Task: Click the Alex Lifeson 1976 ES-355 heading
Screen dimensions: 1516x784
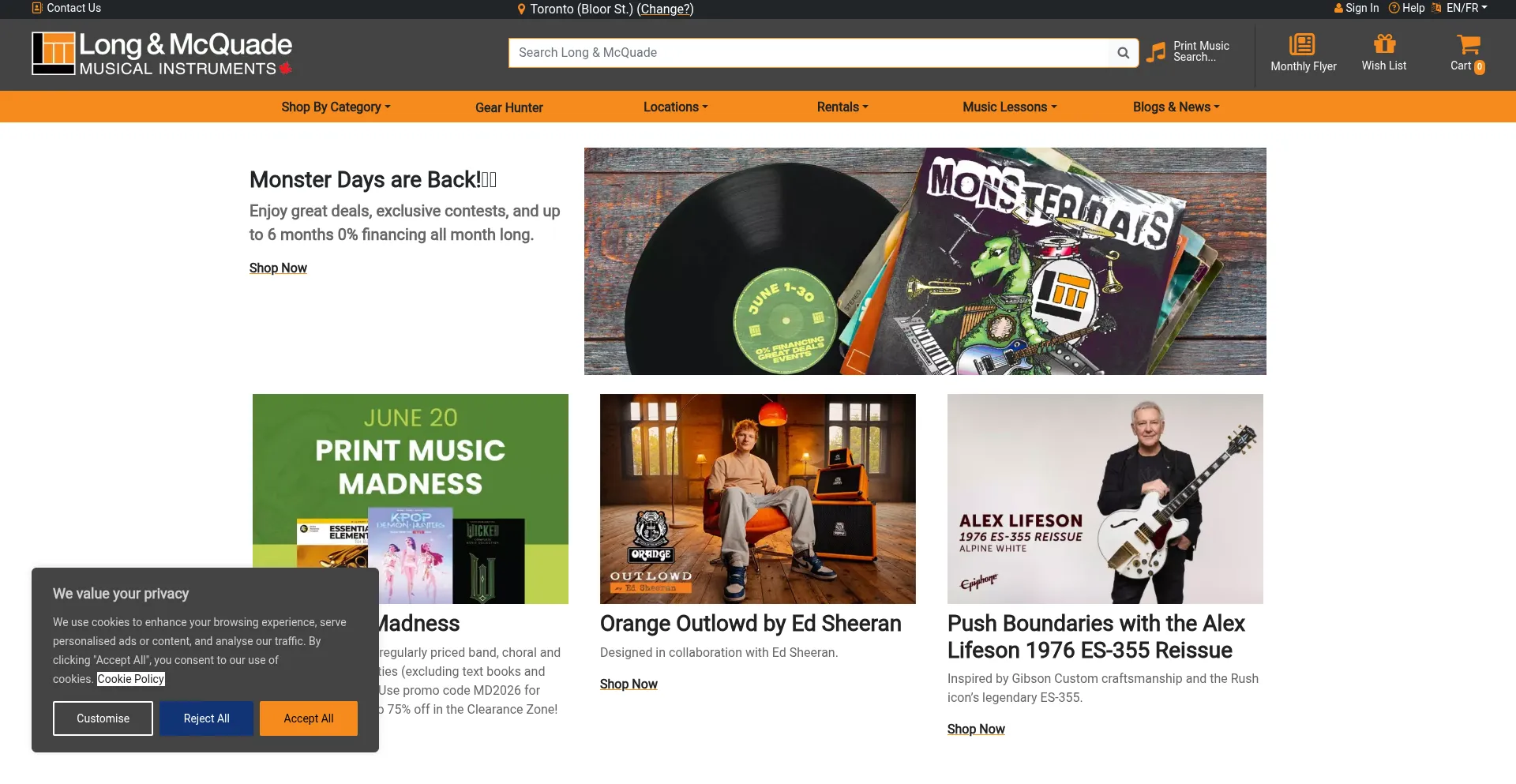Action: click(1096, 637)
